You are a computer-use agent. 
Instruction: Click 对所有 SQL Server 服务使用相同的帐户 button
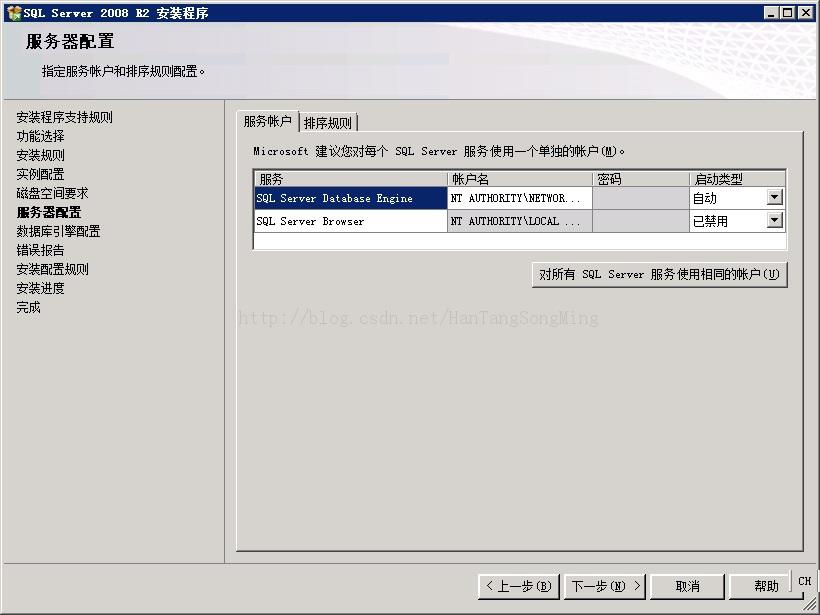[659, 274]
